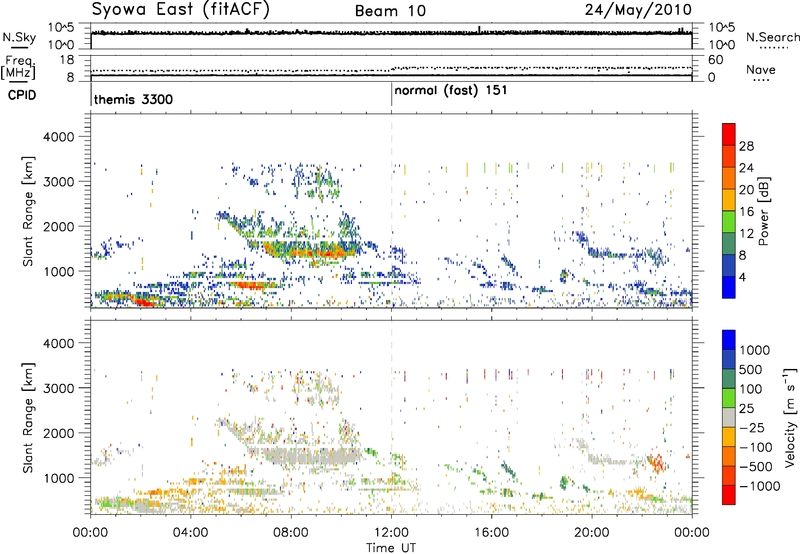Image resolution: width=800 pixels, height=554 pixels.
Task: Click the blue bottom of Power color bar
Action: 729,287
